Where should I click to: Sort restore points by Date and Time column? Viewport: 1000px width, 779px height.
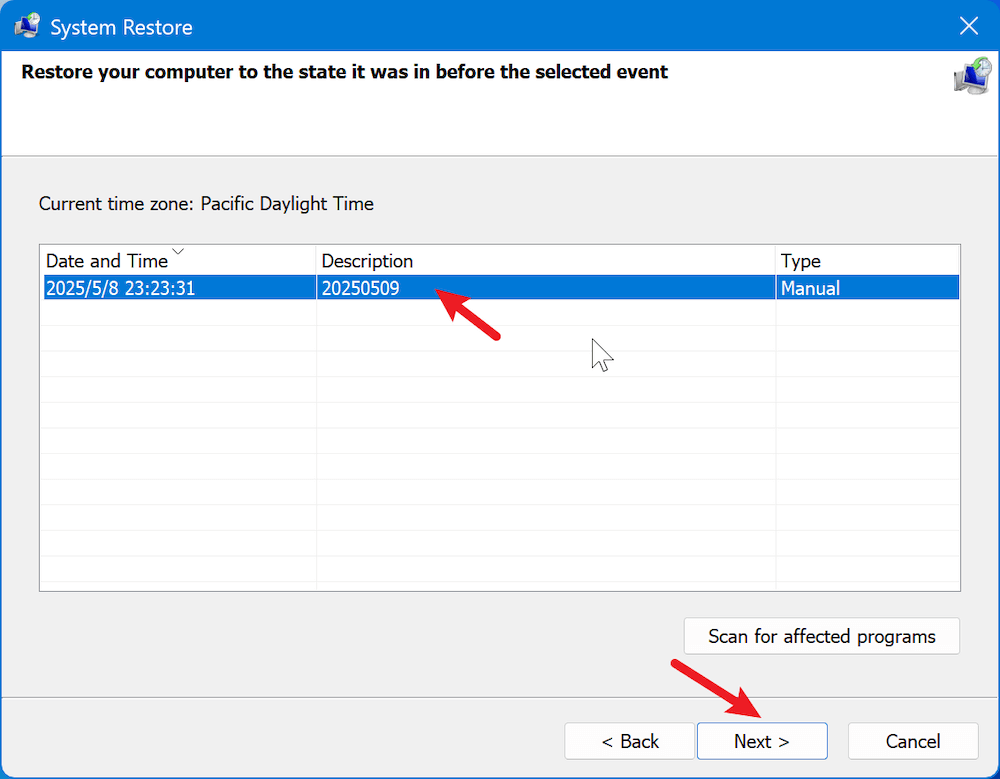110,261
